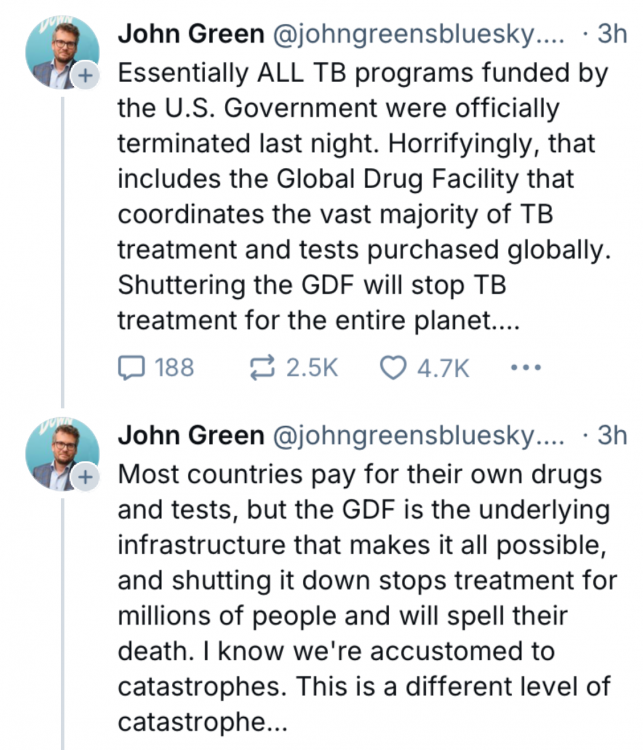Open second post about GDF infrastructure
The height and width of the screenshot is (750, 643).
tap(360, 580)
